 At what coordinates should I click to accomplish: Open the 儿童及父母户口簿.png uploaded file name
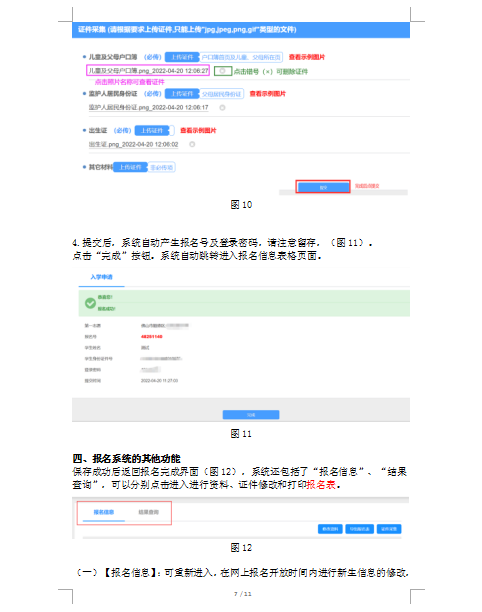[148, 71]
